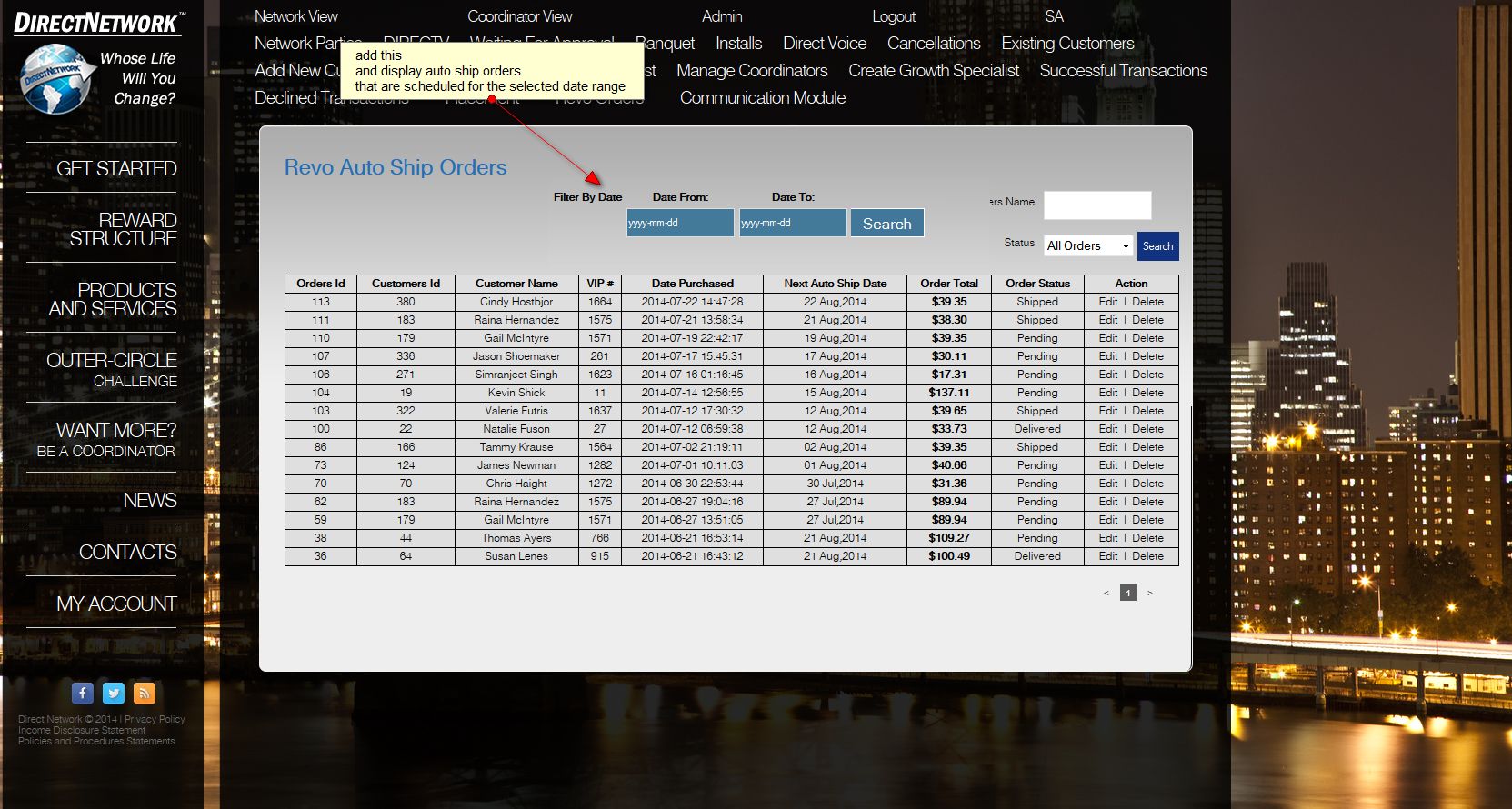The width and height of the screenshot is (1512, 809).
Task: Open PRODUCTS AND SERVICES in sidebar
Action: tap(113, 299)
